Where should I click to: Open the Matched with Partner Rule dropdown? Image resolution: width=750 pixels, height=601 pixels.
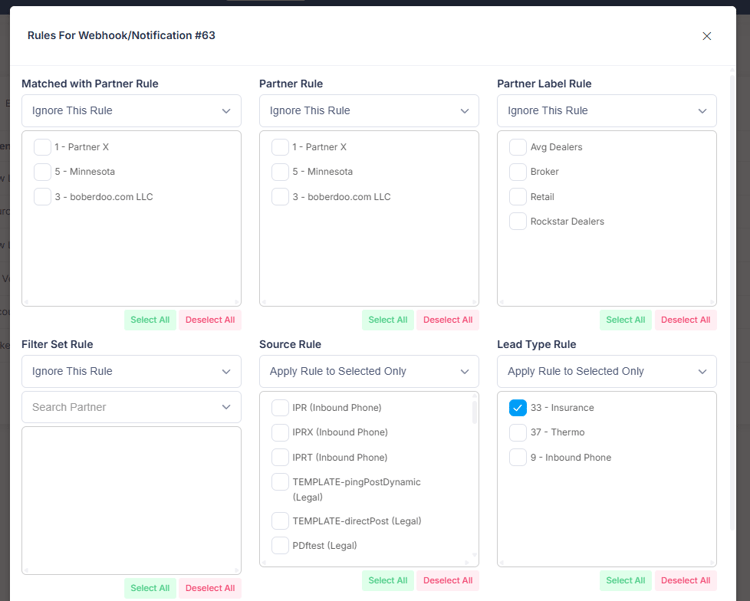click(131, 111)
